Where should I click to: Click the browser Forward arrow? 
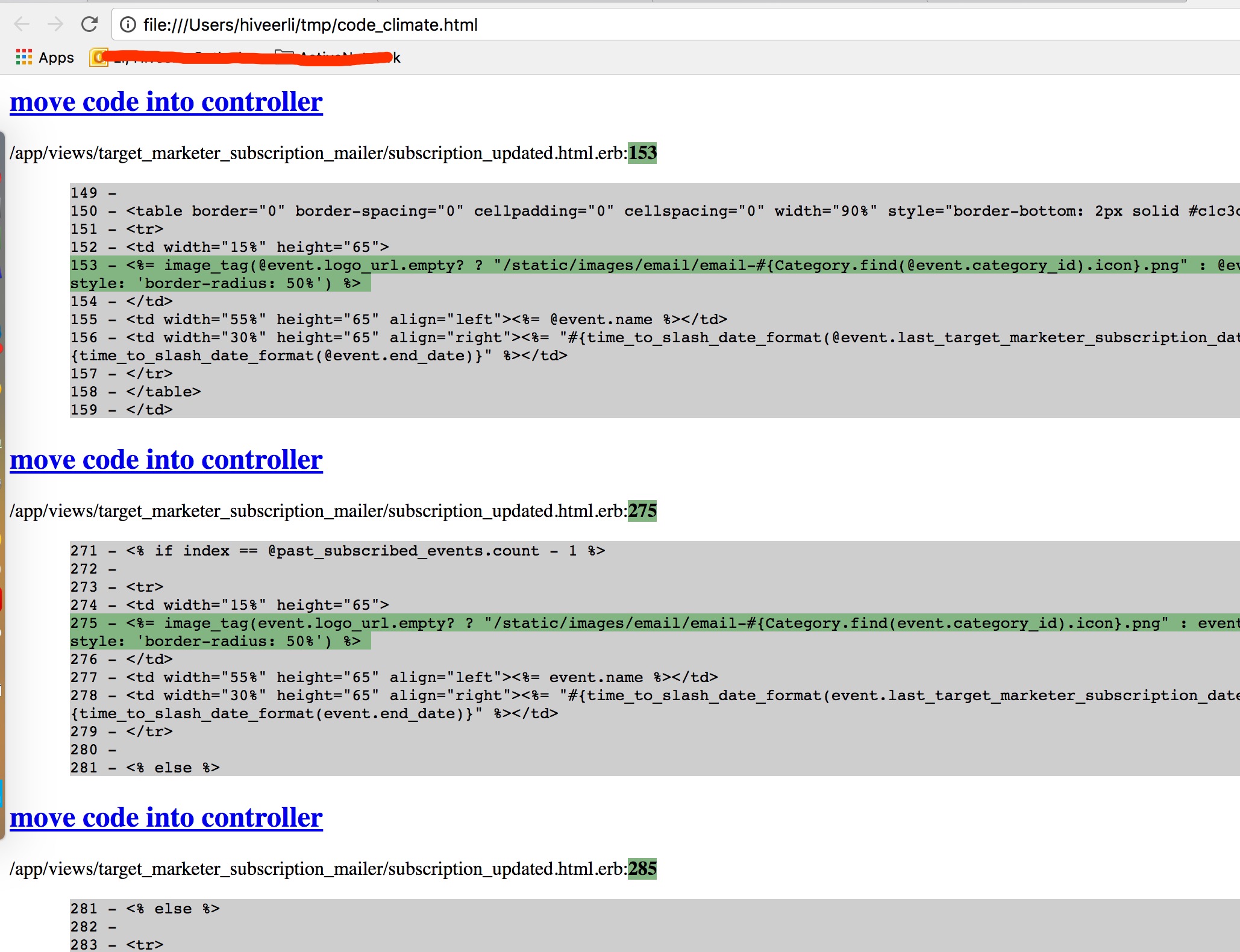tap(55, 24)
